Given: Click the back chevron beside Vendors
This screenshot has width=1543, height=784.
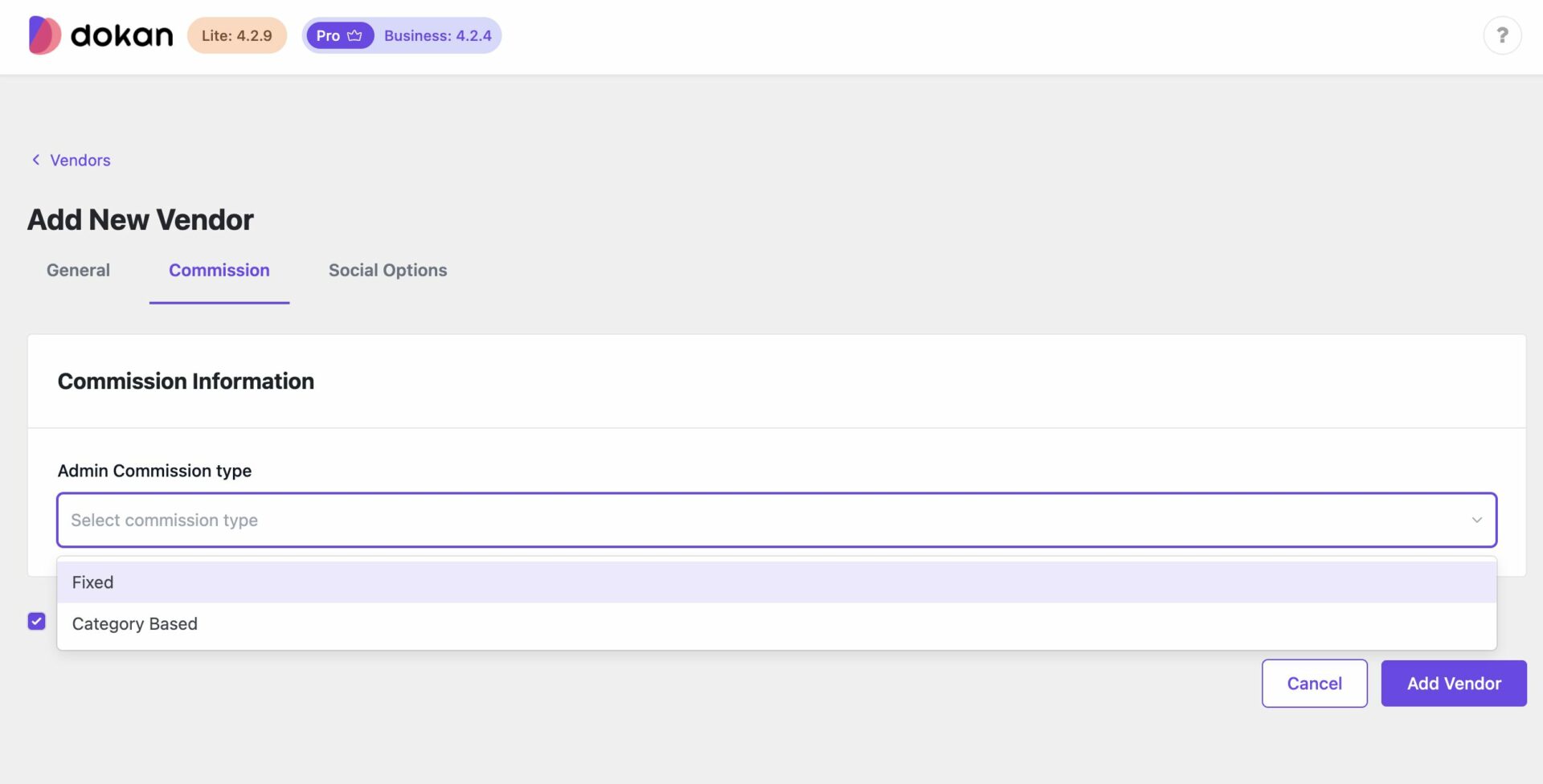Looking at the screenshot, I should click(35, 160).
